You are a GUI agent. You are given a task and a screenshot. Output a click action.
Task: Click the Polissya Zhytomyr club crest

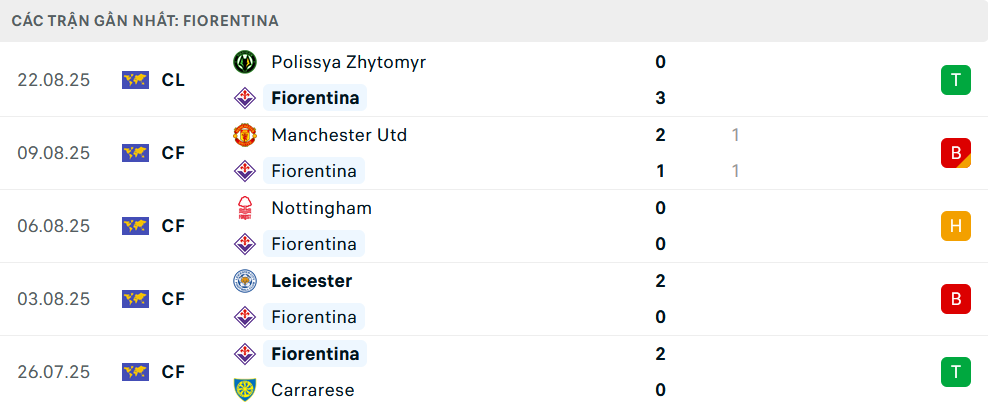pyautogui.click(x=244, y=62)
